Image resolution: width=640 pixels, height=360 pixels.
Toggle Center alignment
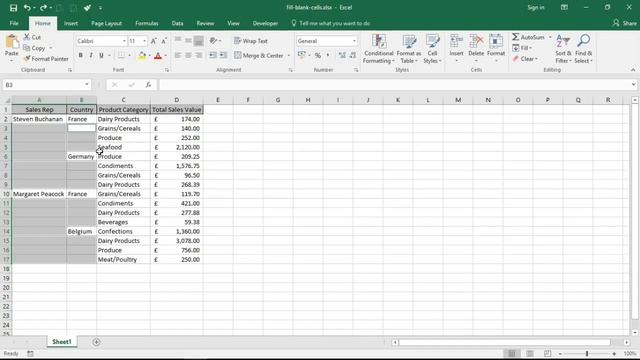click(x=188, y=55)
